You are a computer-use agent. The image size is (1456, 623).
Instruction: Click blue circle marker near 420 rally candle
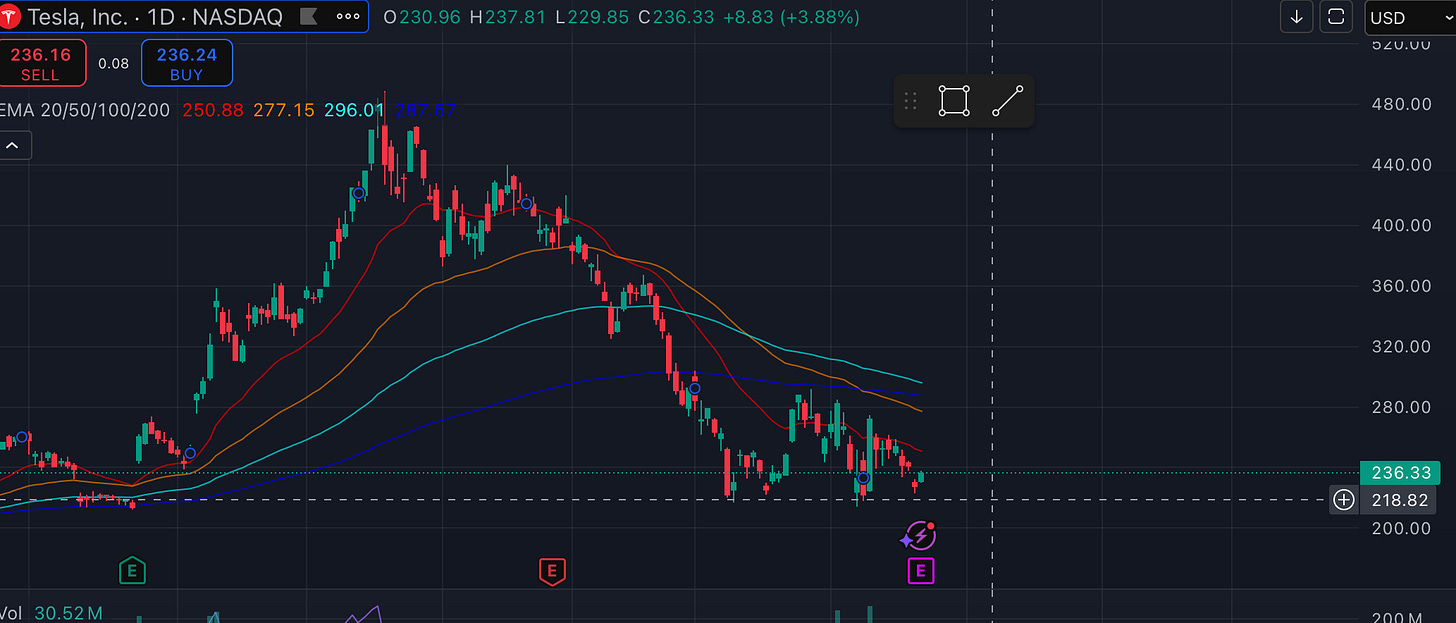point(358,193)
